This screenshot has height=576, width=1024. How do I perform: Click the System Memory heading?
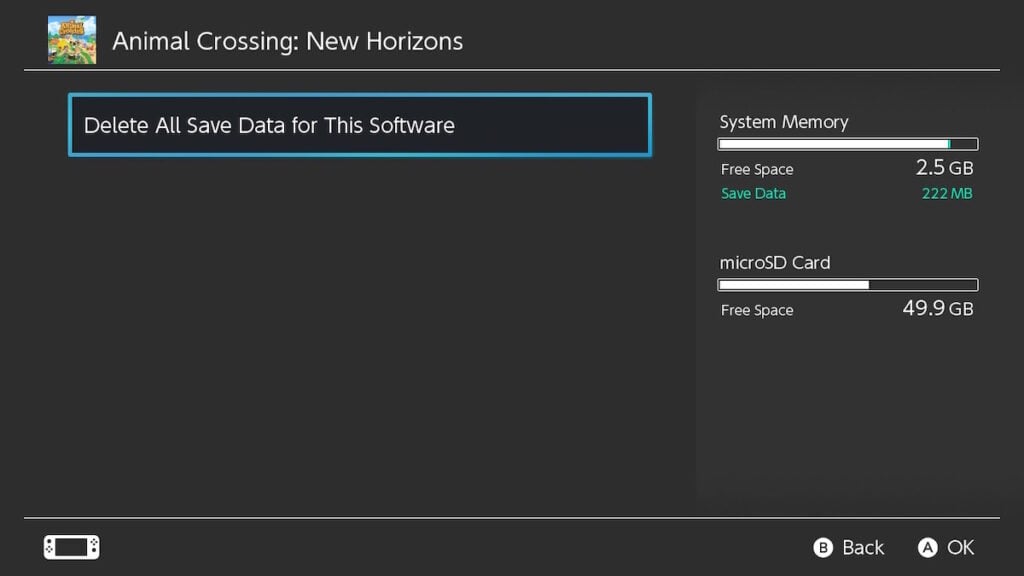tap(783, 122)
